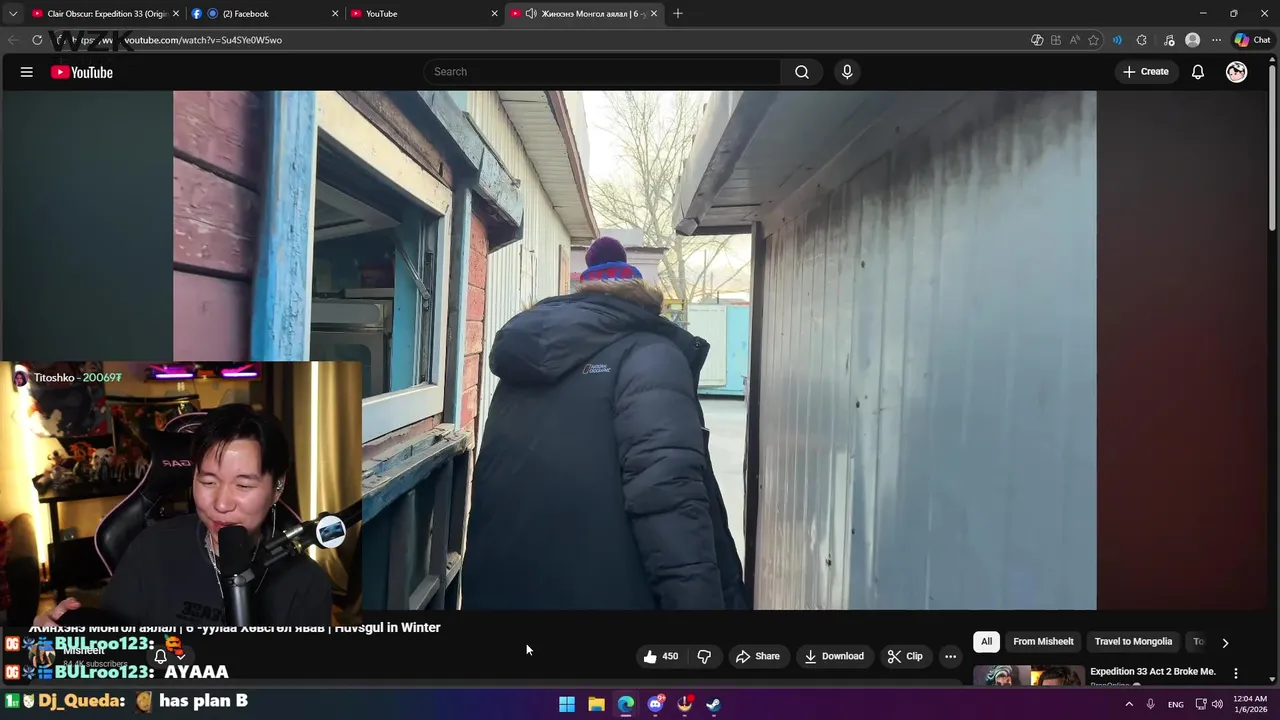Select the Travel to Mongolia chip

click(x=1133, y=642)
